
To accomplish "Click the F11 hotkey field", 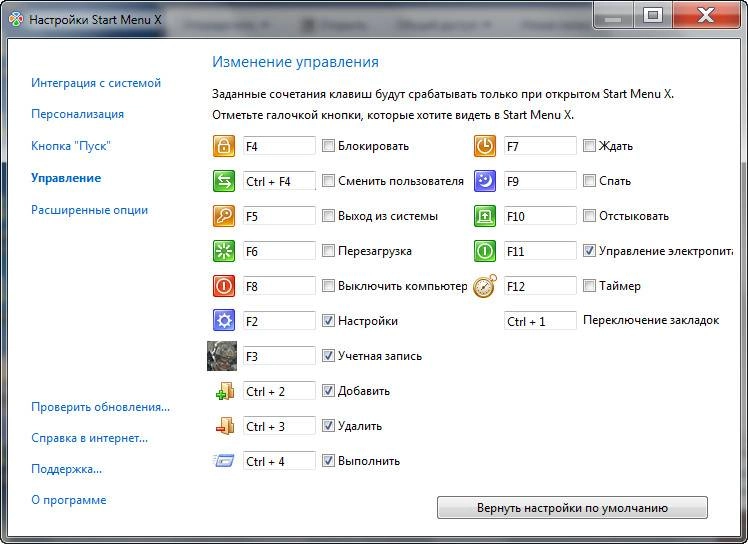I will point(540,251).
